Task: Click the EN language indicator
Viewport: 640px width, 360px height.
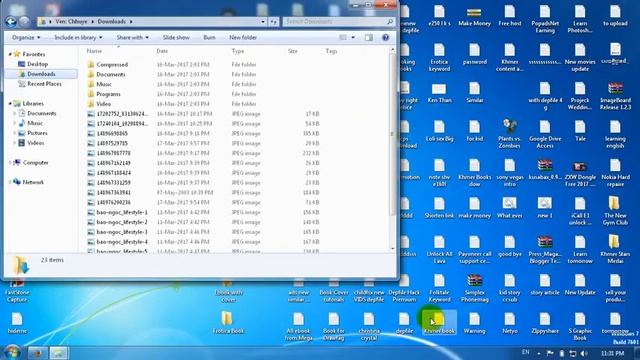Action: click(525, 352)
